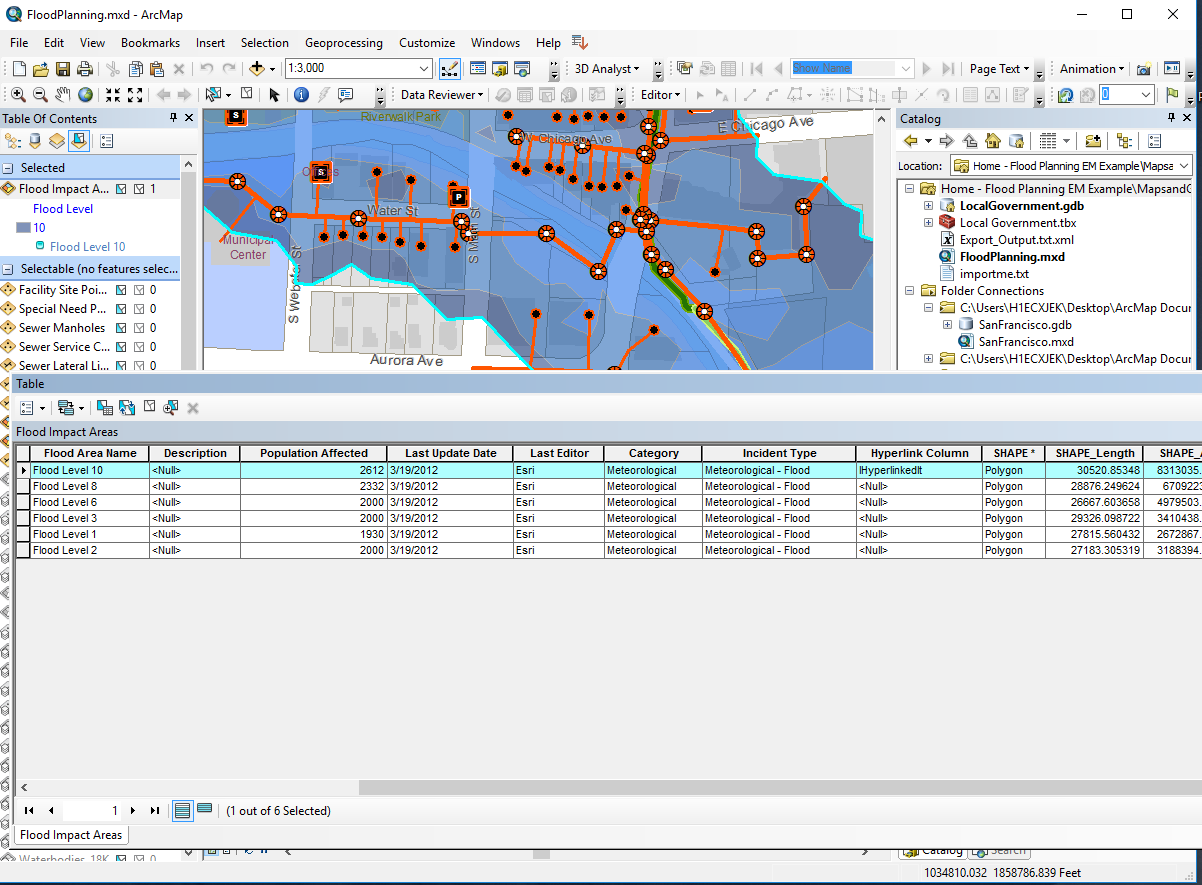The width and height of the screenshot is (1202, 885).
Task: Click the Population Affected column header
Action: tap(313, 453)
